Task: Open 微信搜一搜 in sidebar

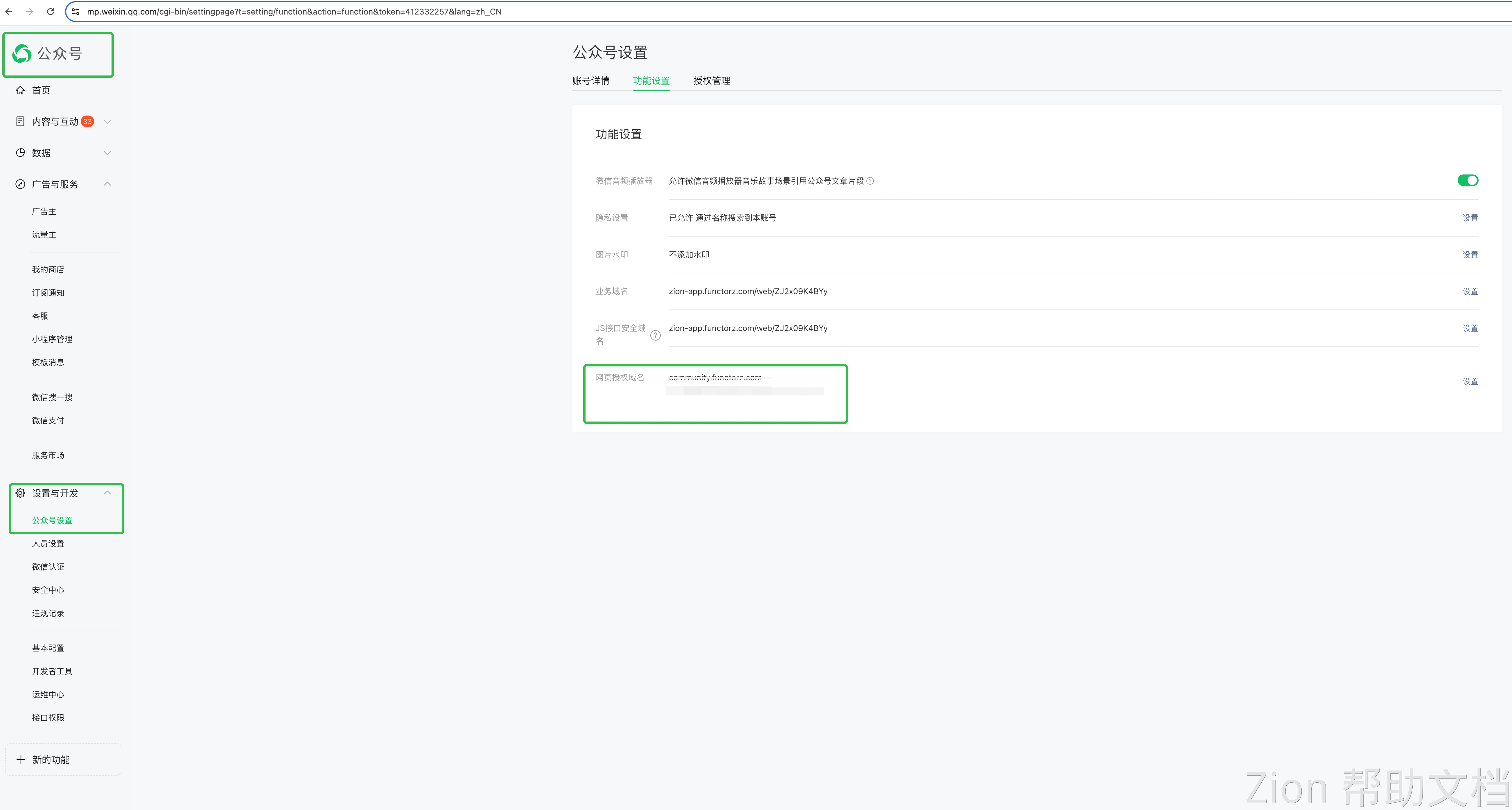Action: [x=52, y=397]
